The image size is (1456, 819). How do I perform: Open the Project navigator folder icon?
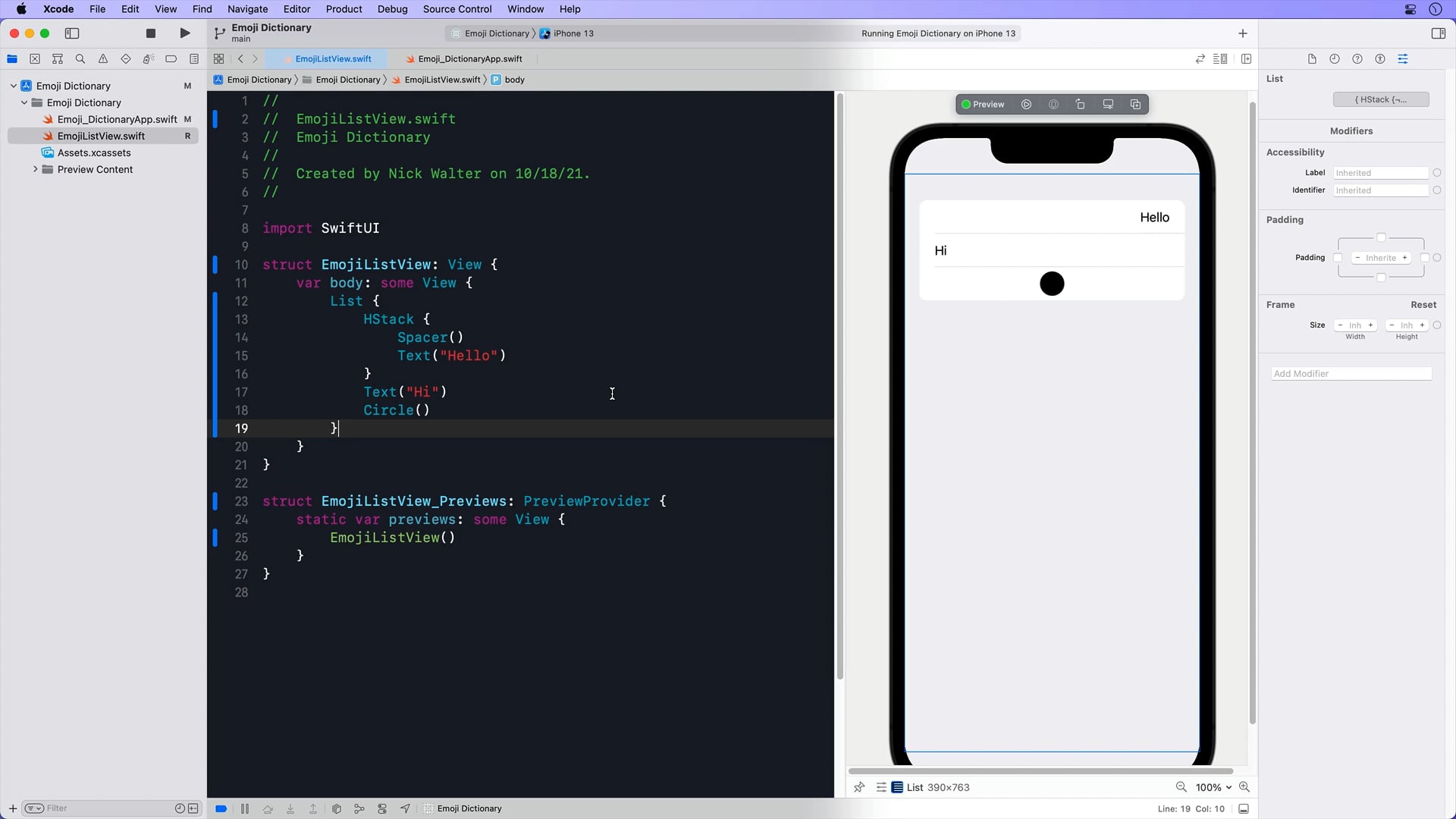[12, 59]
